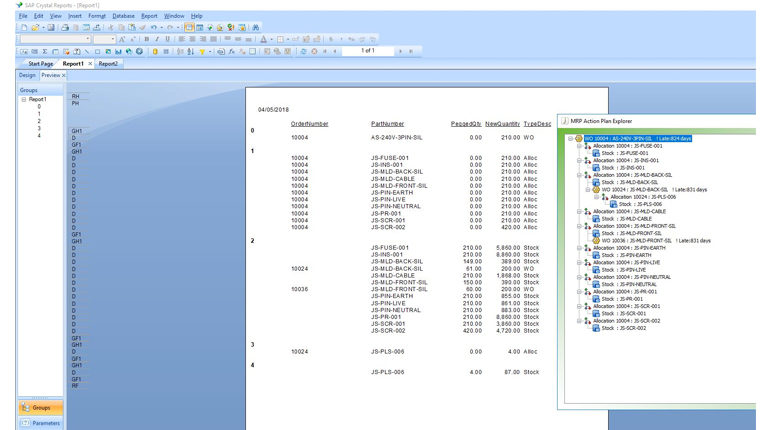Screen dimensions: 770x430
Task: Toggle Bold formatting button
Action: [146, 39]
